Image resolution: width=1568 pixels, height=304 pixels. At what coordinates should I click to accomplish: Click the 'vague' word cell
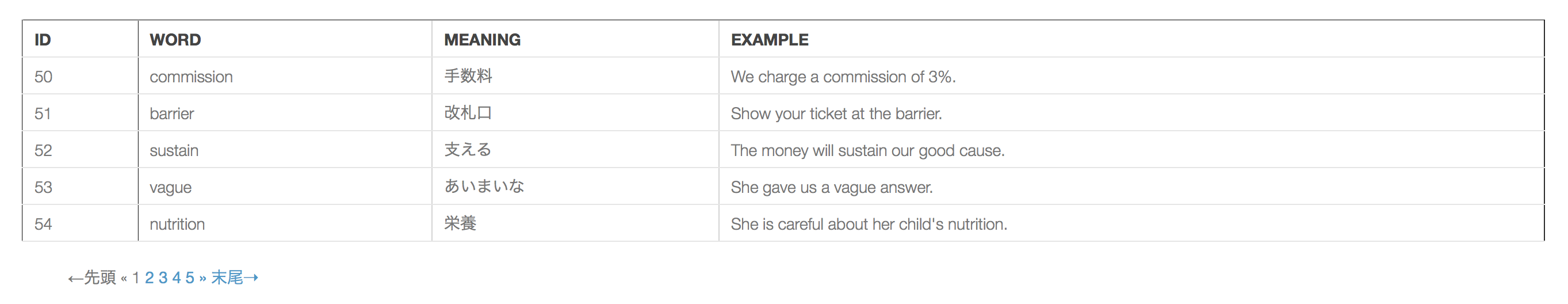(x=285, y=187)
